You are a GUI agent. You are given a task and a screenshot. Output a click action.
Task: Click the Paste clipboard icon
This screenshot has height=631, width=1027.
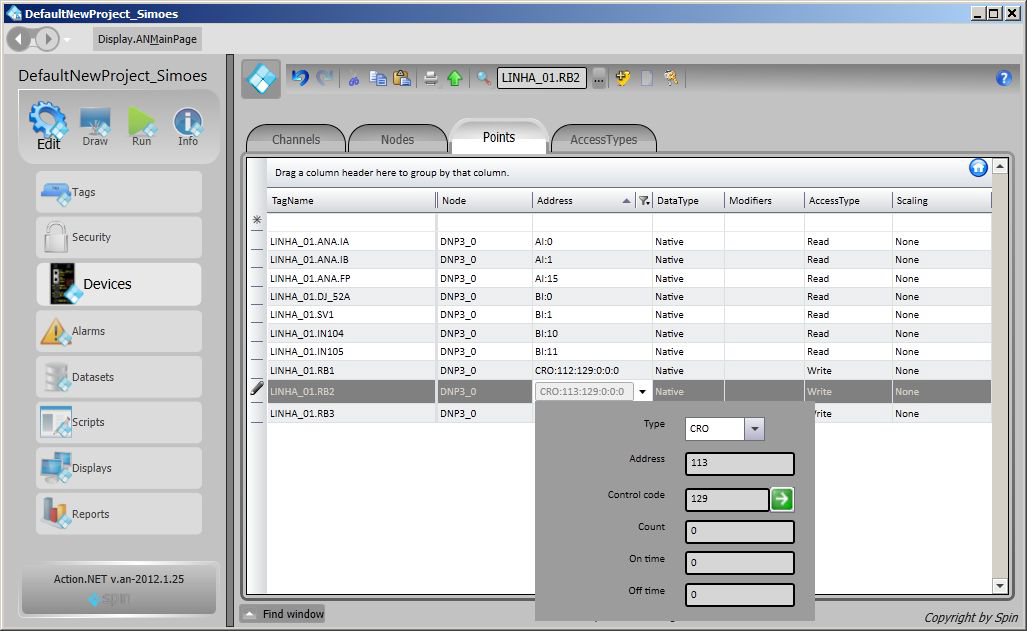[401, 78]
